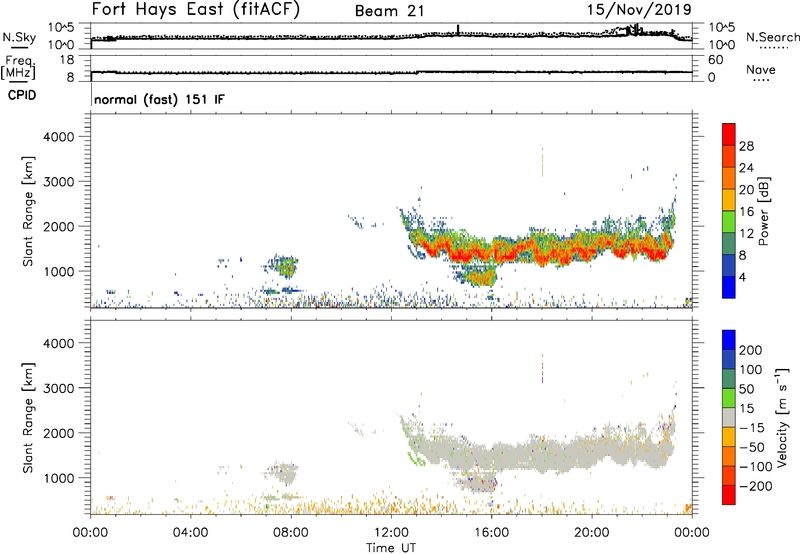Click the '16:00' time axis label
The width and height of the screenshot is (800, 554).
492,533
